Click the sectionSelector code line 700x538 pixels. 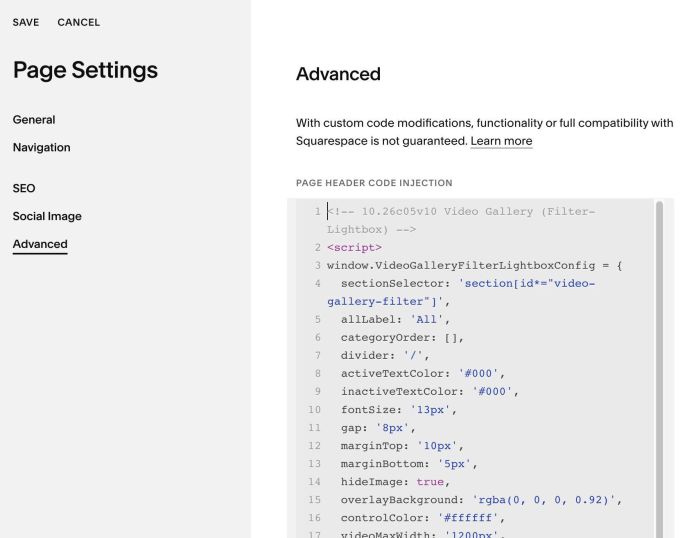pyautogui.click(x=461, y=292)
